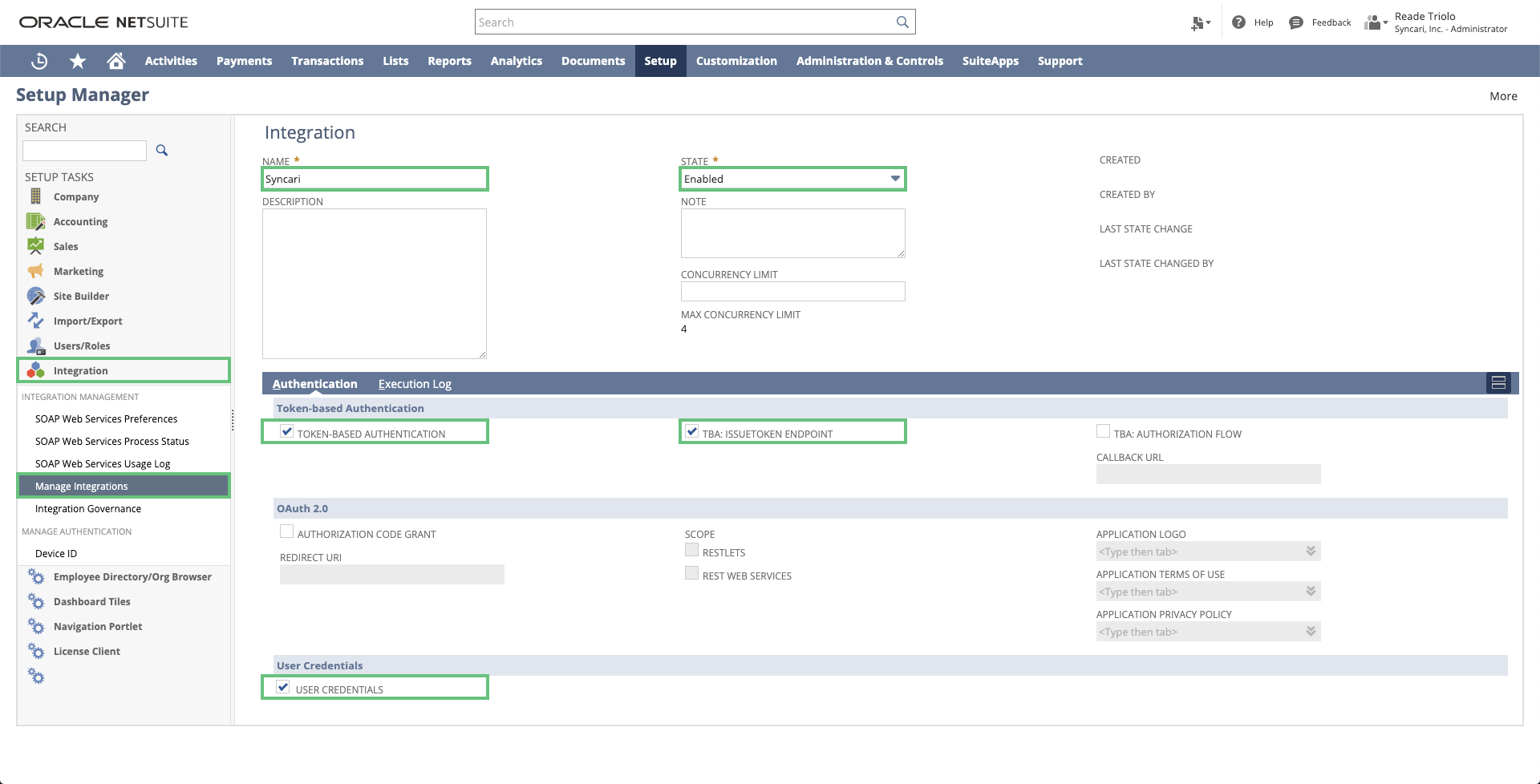Click the Setup Tasks search field
This screenshot has width=1540, height=784.
tap(84, 150)
